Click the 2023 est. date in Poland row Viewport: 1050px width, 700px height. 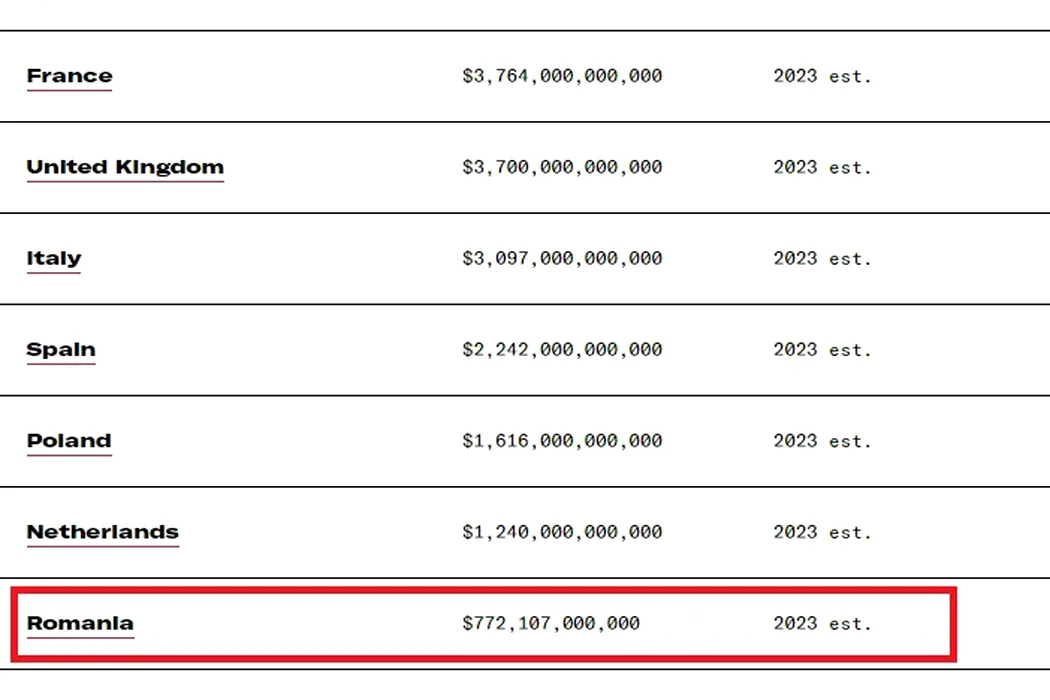tap(823, 440)
